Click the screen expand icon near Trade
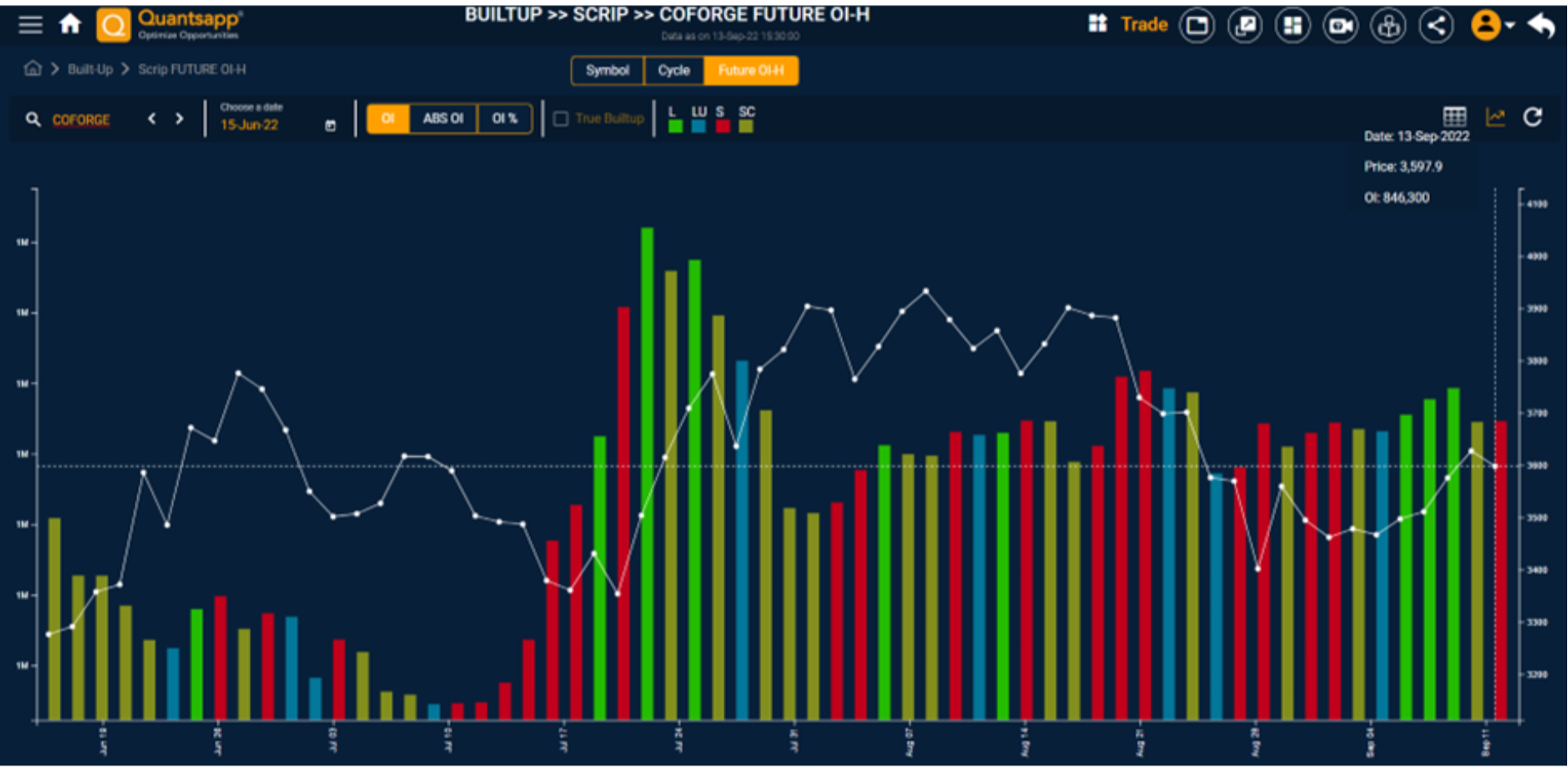 (1245, 25)
